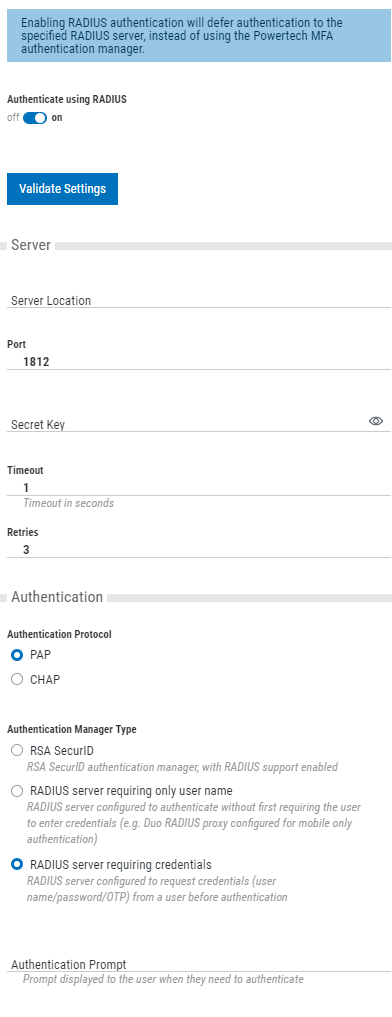The height and width of the screenshot is (1017, 392).
Task: Toggle Authenticate using RADIUS switch
Action: [35, 118]
